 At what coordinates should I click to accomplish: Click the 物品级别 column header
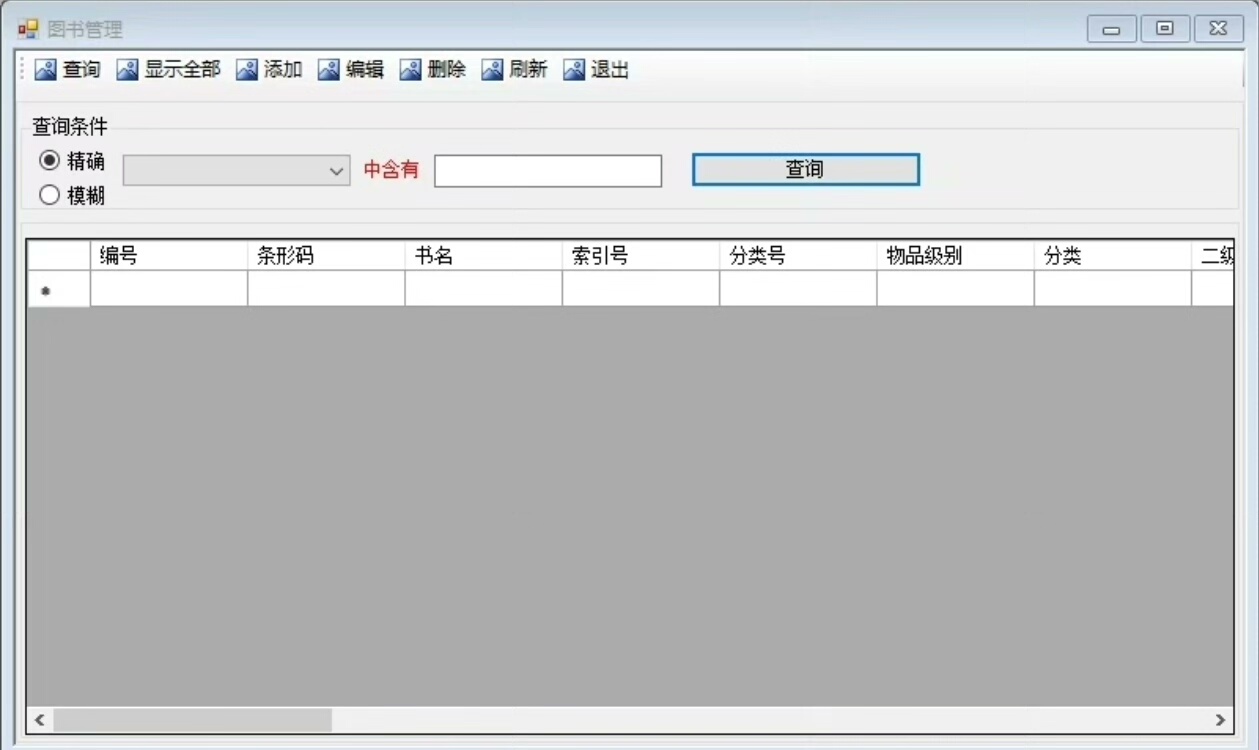click(956, 256)
